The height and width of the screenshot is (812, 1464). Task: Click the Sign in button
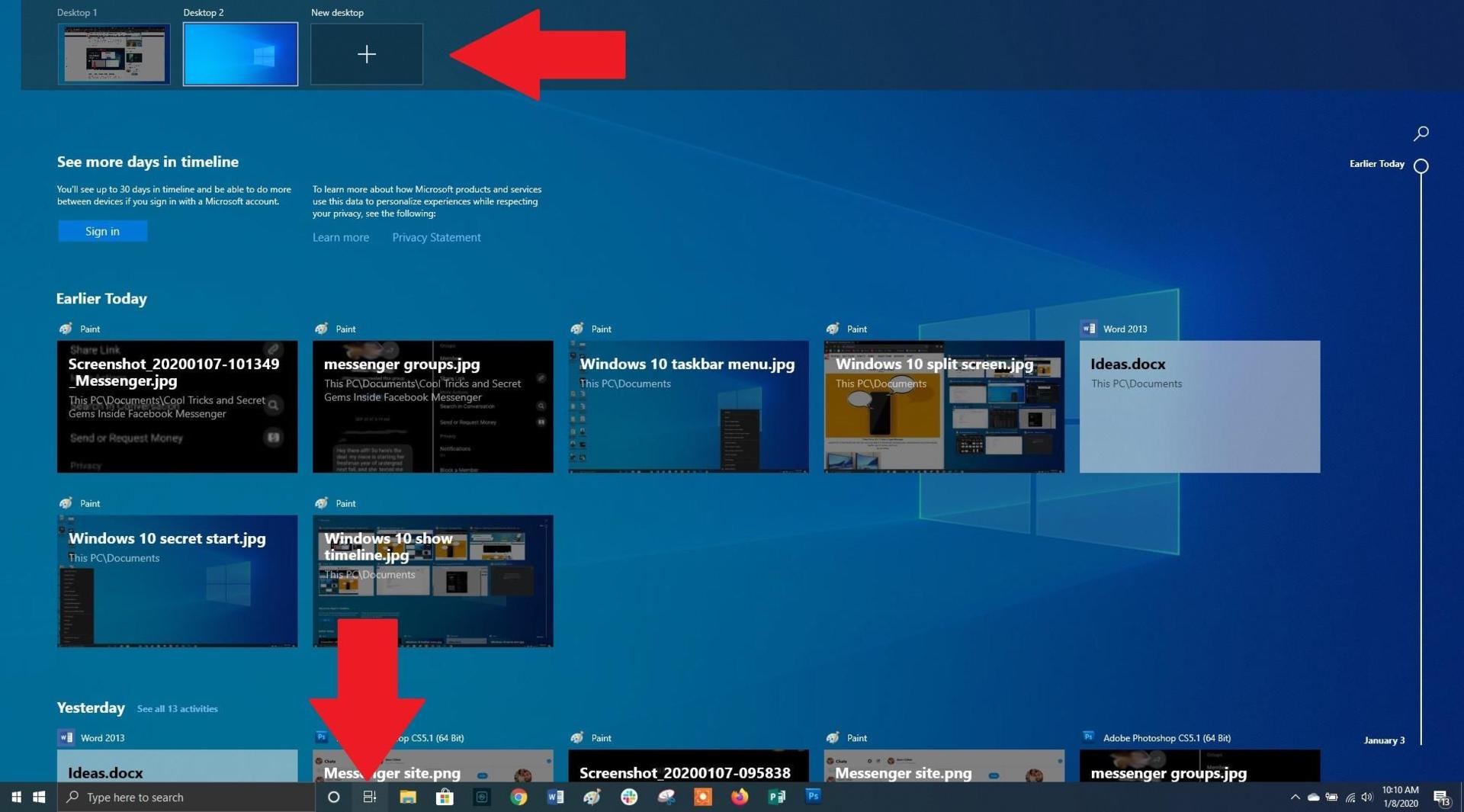click(102, 231)
